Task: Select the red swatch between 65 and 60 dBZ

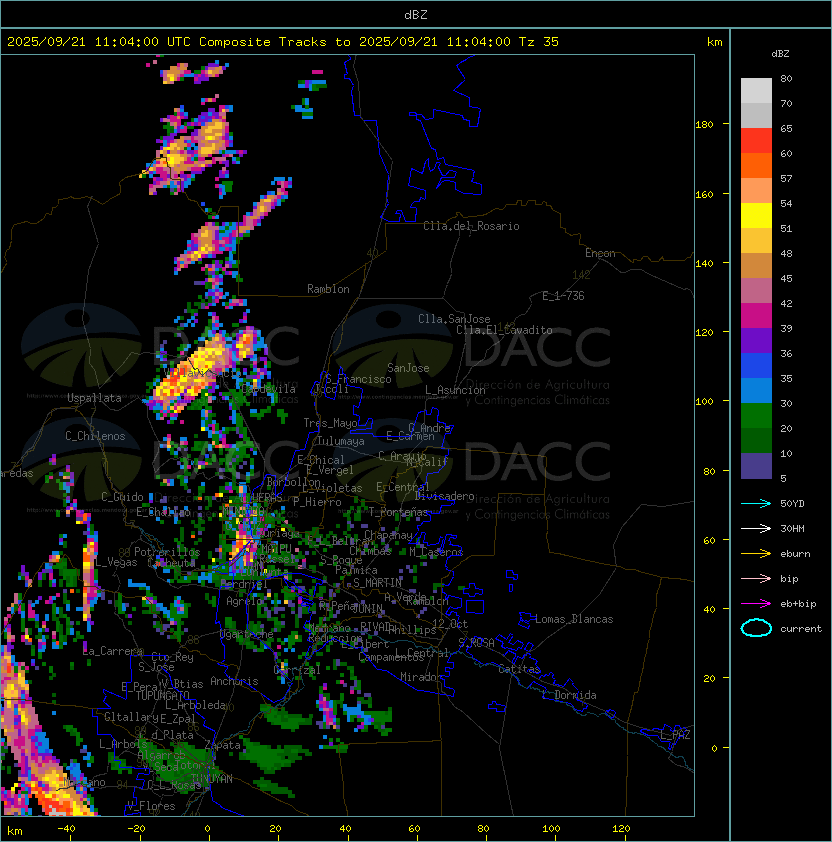Action: point(756,141)
